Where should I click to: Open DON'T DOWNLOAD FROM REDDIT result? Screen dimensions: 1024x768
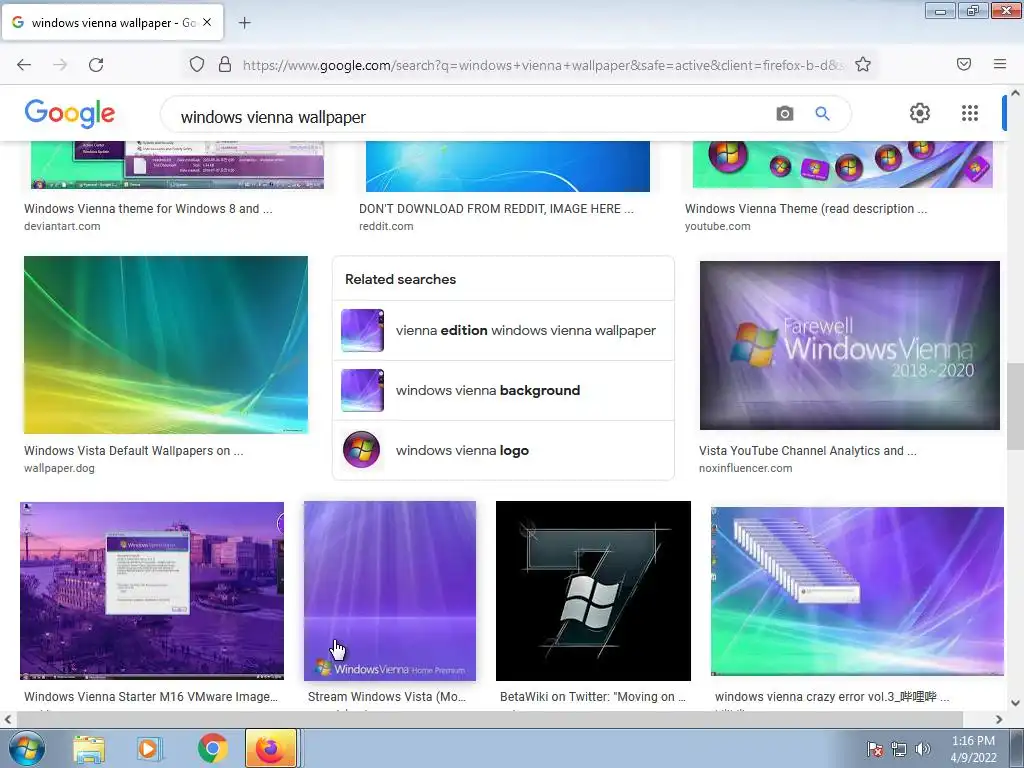(496, 209)
